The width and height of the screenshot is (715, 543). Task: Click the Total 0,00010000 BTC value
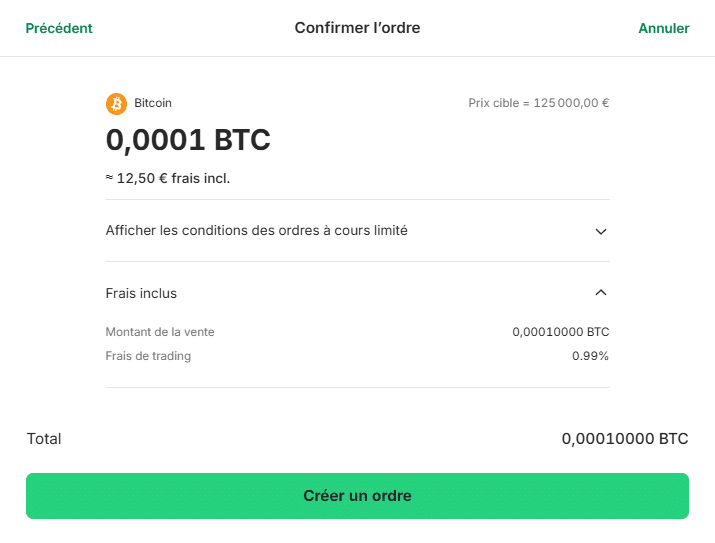click(625, 439)
